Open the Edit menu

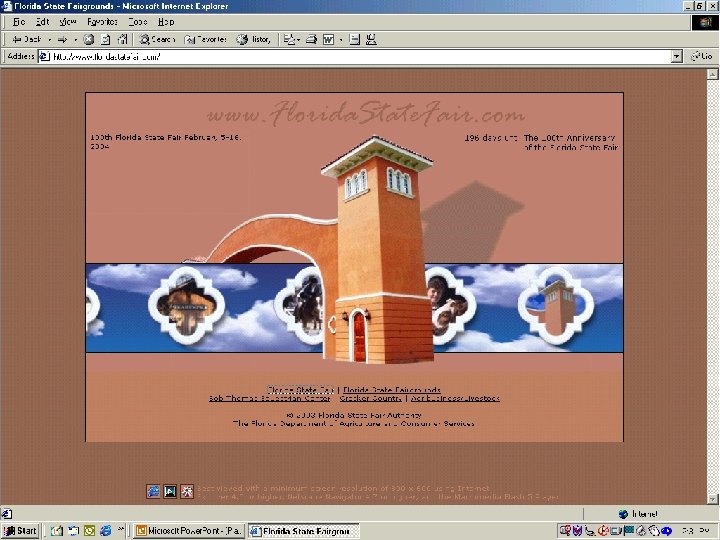pos(42,22)
